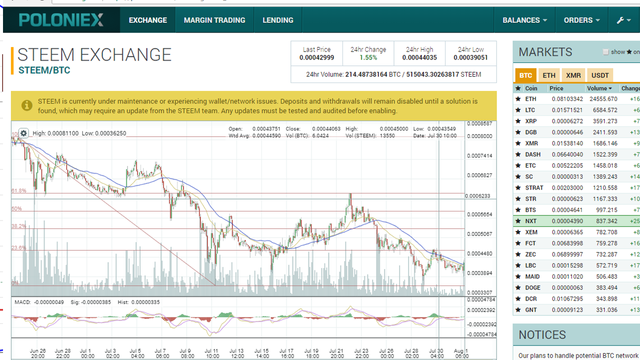Star the ZEC market row

[x=518, y=254]
